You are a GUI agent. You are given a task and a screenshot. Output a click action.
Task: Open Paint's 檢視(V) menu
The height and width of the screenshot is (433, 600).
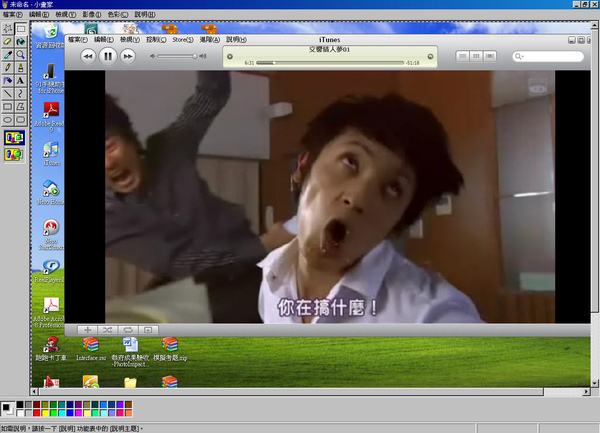pos(65,15)
